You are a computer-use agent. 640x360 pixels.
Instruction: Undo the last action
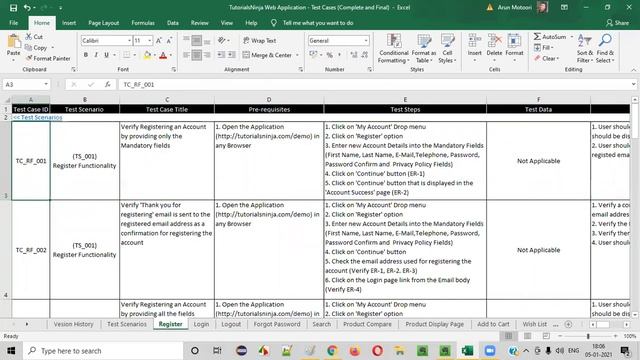click(x=27, y=7)
